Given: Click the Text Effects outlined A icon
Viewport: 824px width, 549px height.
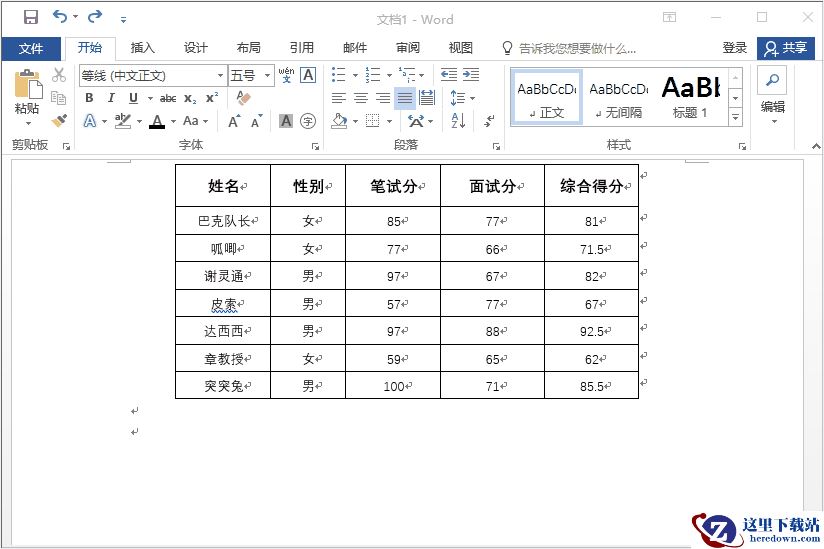Looking at the screenshot, I should tap(90, 121).
